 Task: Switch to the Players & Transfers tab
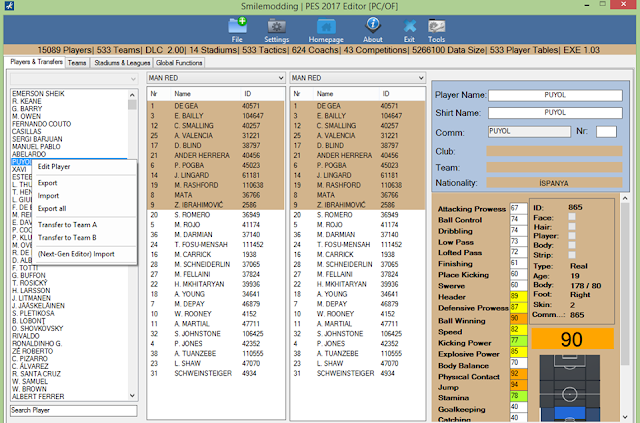point(36,62)
